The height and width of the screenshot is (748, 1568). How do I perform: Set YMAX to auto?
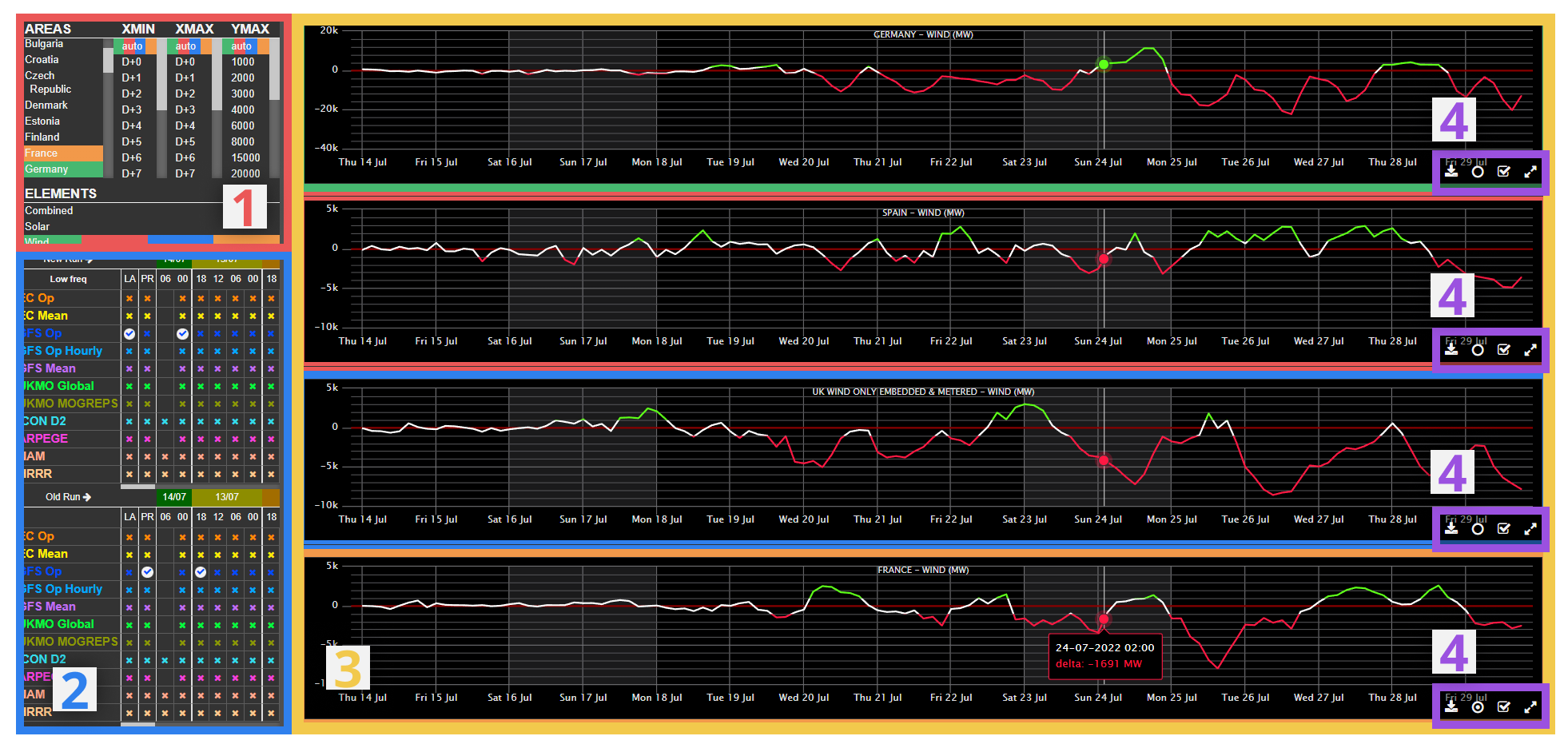click(x=241, y=46)
